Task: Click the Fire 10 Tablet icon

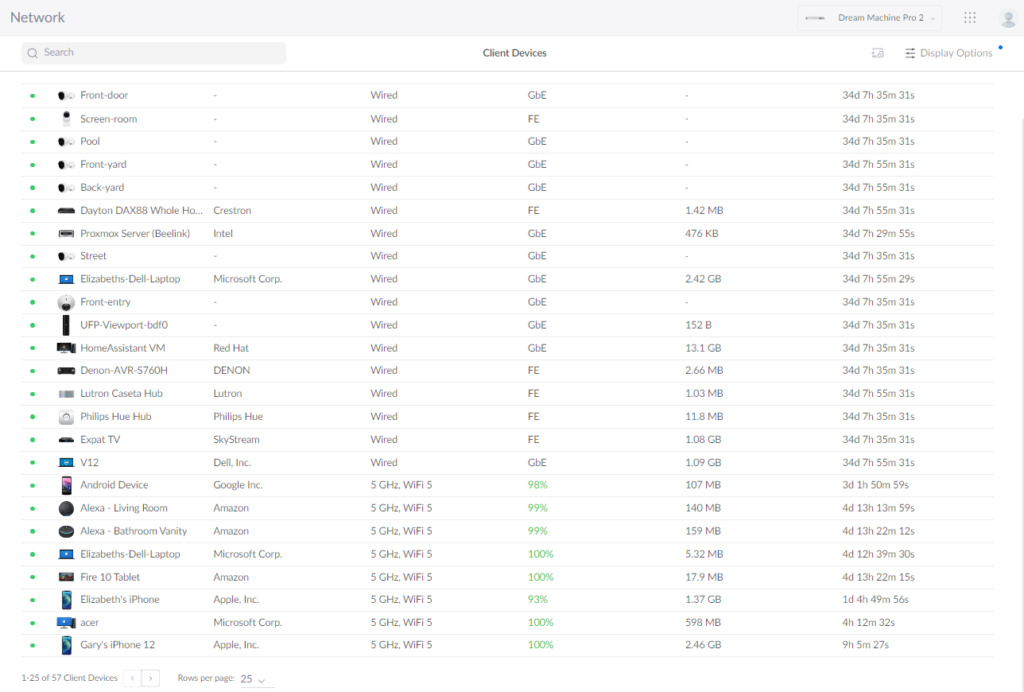Action: 66,577
